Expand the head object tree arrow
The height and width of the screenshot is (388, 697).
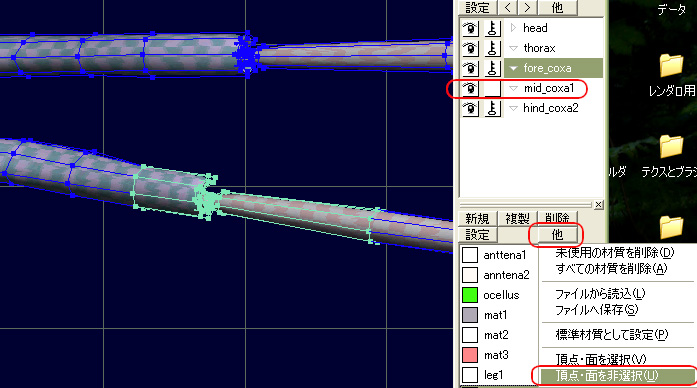tap(513, 28)
